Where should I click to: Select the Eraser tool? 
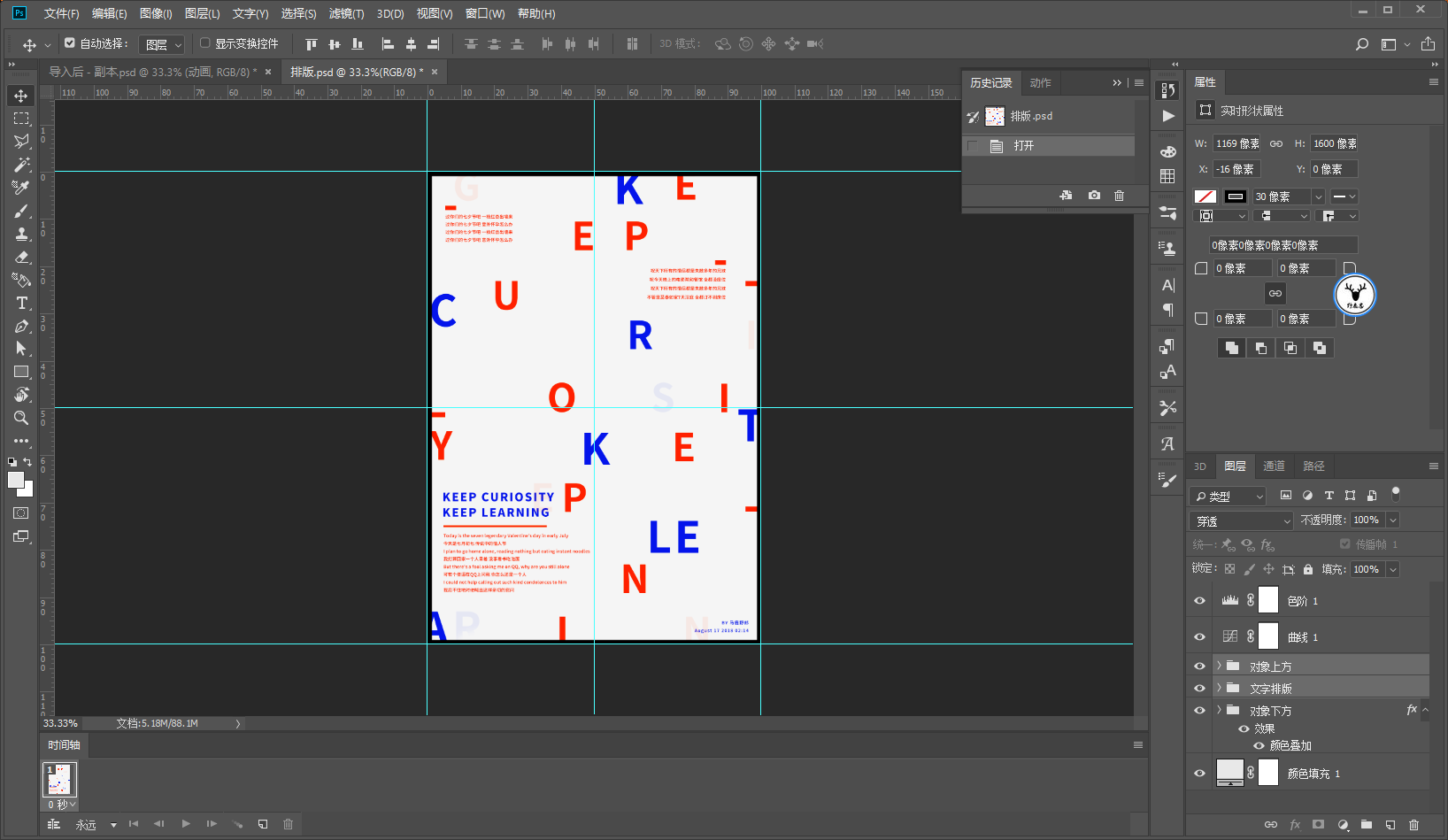point(21,257)
